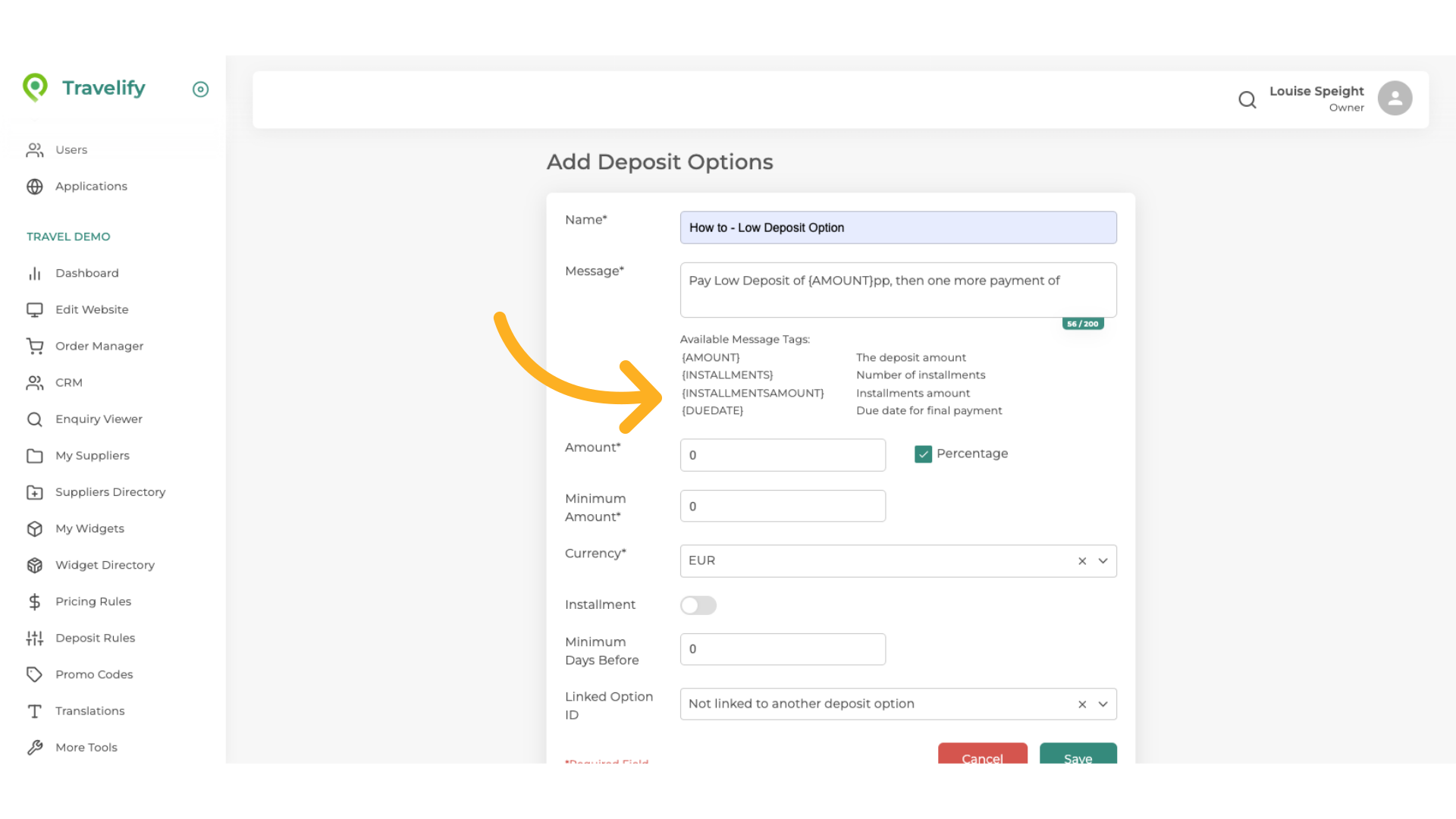Click the Pricing Rules dollar icon
The width and height of the screenshot is (1456, 819).
(35, 601)
